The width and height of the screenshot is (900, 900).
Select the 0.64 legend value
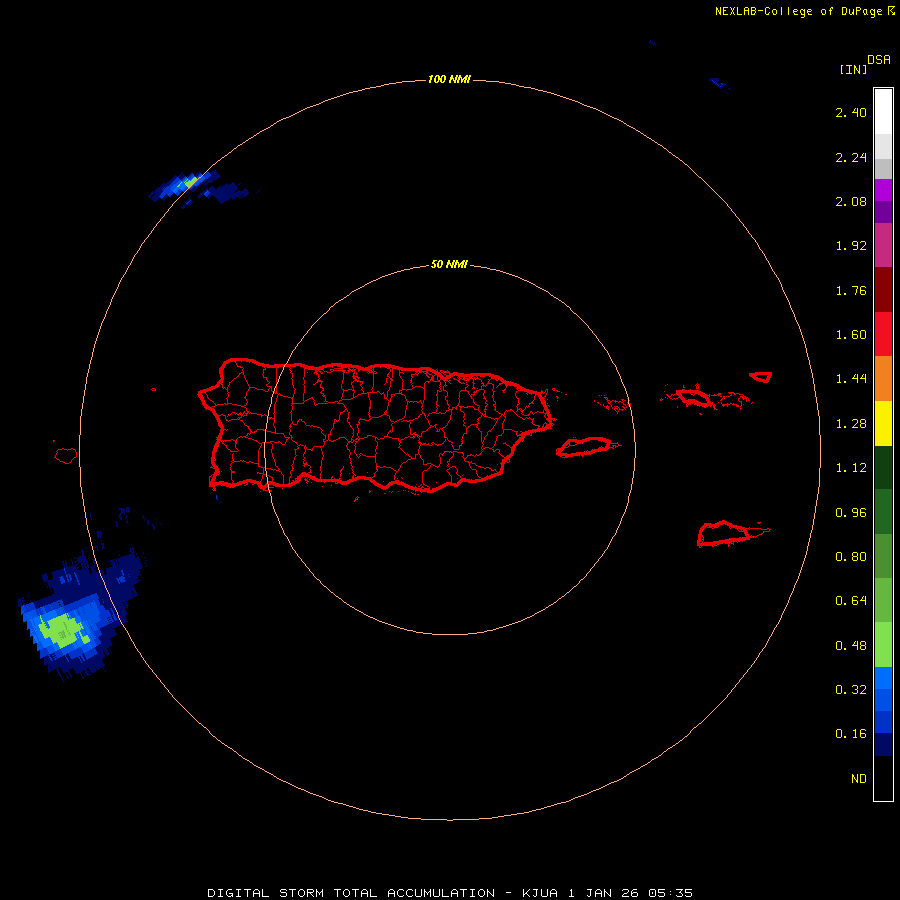click(x=851, y=601)
